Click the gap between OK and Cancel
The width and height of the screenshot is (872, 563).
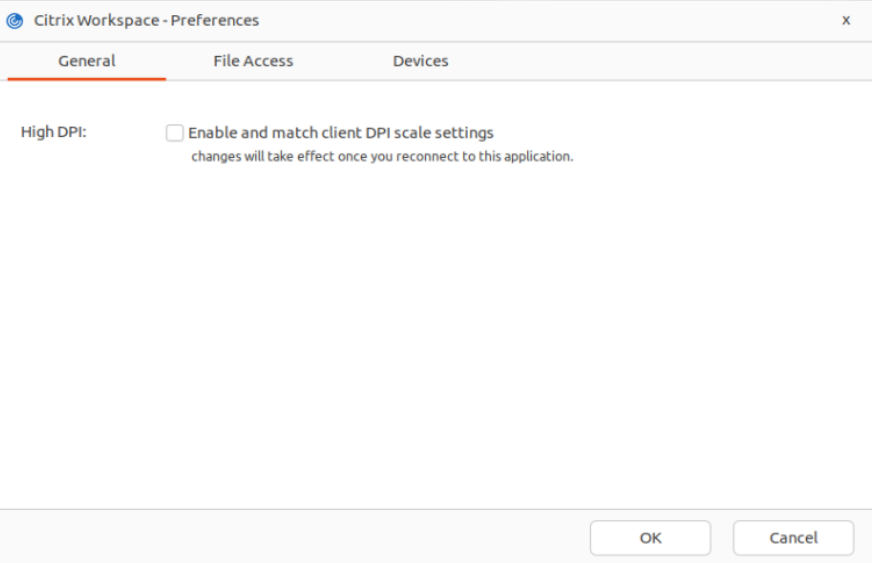[x=722, y=538]
